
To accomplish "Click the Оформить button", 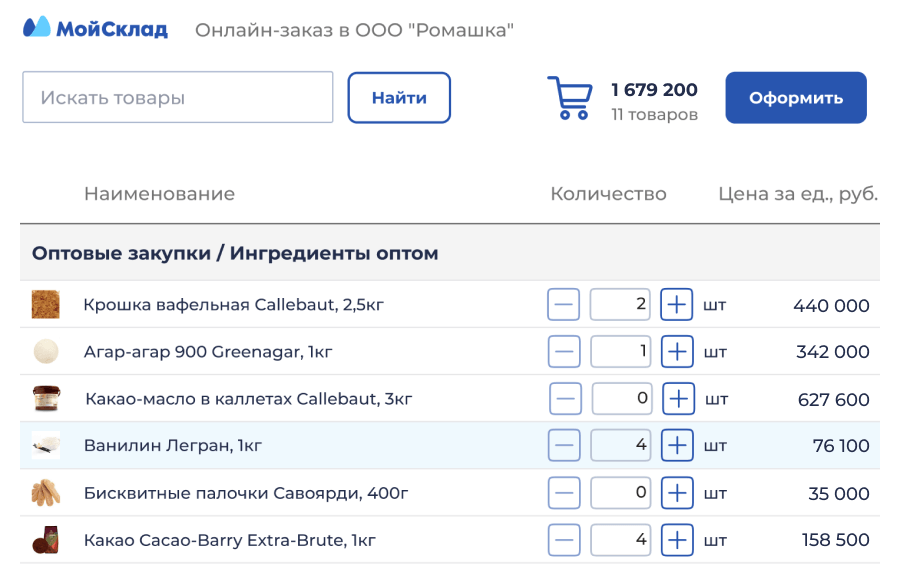I will coord(796,98).
